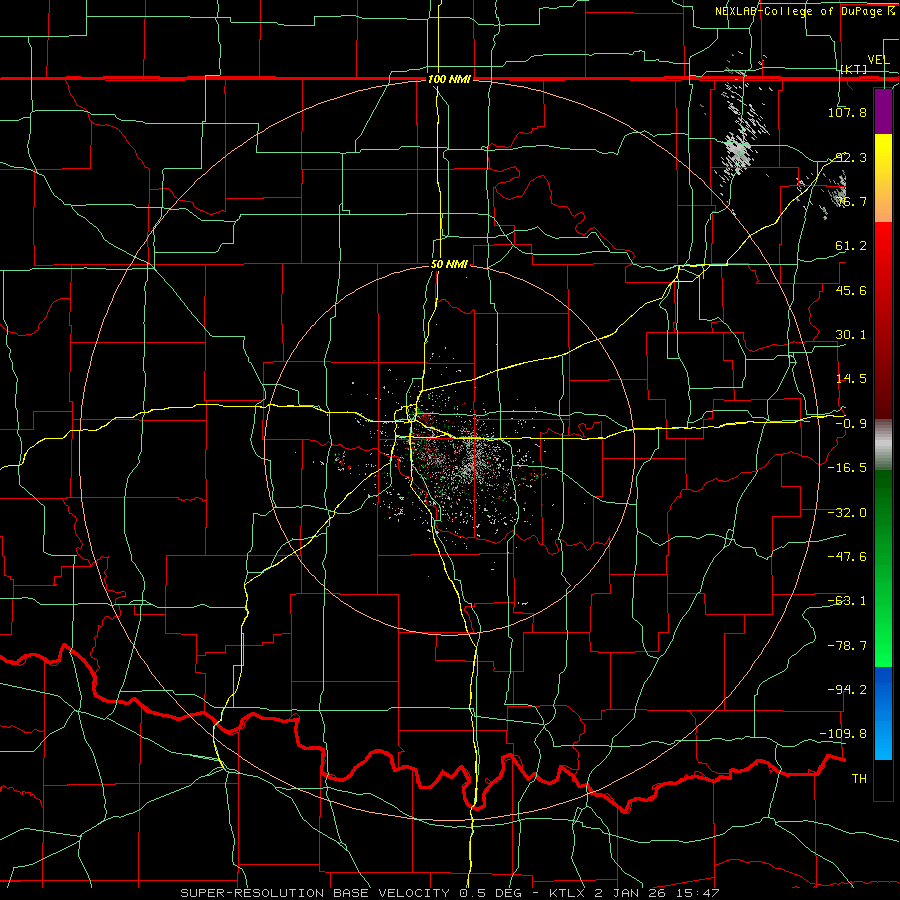Pick the green segment of the velocity scale
The height and width of the screenshot is (900, 900).
click(x=883, y=569)
